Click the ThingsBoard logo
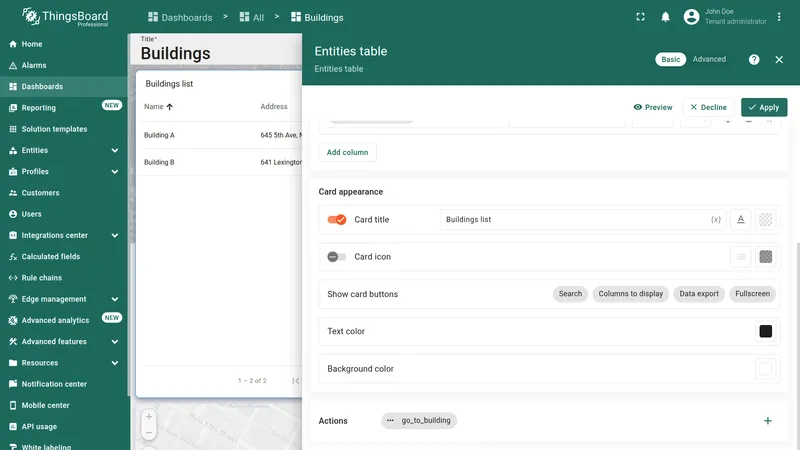The width and height of the screenshot is (800, 450). [x=65, y=17]
